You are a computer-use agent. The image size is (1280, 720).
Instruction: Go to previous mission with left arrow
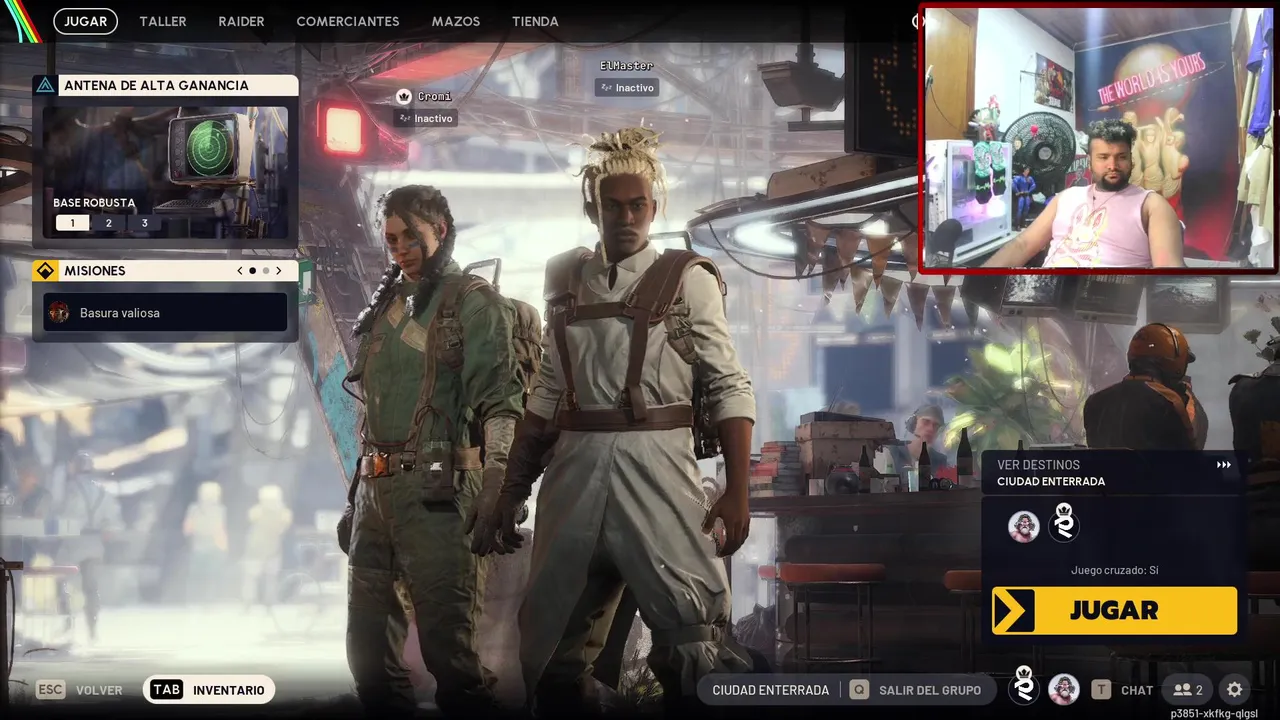coord(240,271)
